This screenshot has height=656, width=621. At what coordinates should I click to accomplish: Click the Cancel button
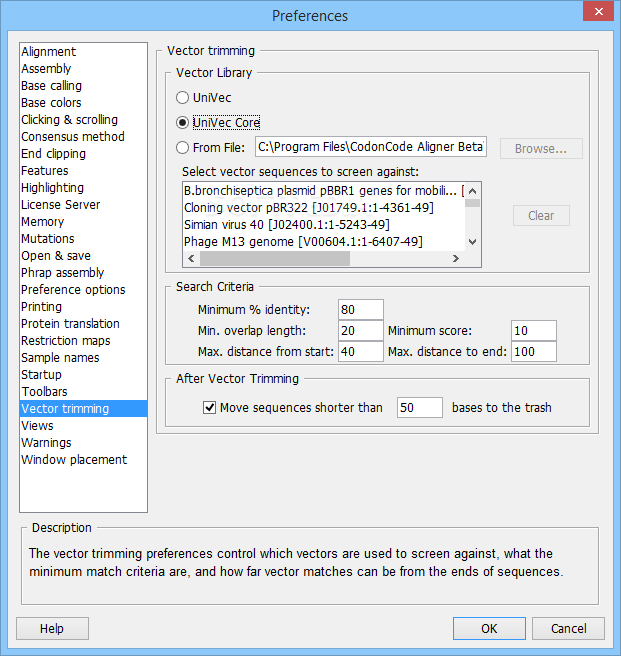568,628
